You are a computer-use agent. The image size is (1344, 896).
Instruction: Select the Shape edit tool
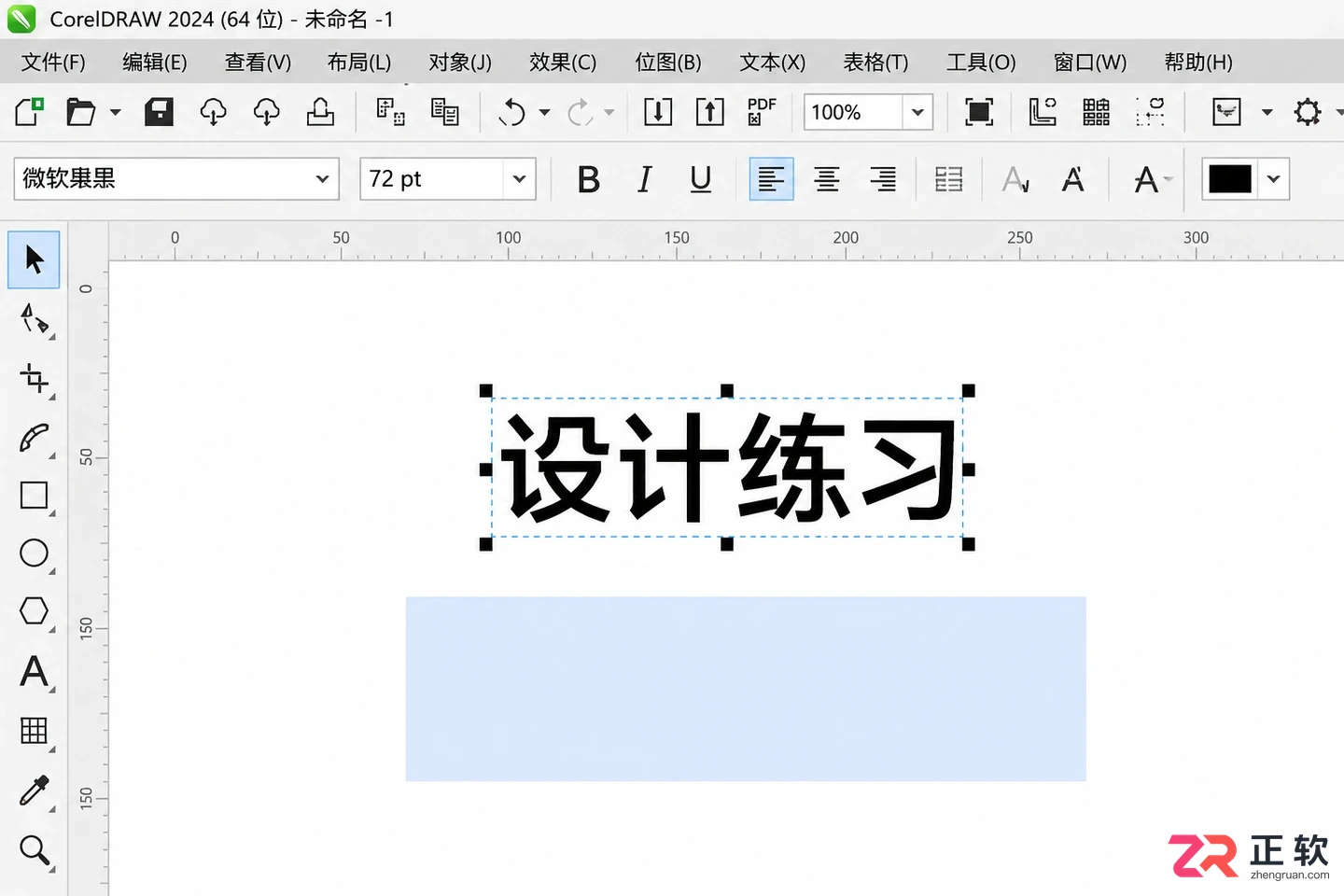[34, 319]
